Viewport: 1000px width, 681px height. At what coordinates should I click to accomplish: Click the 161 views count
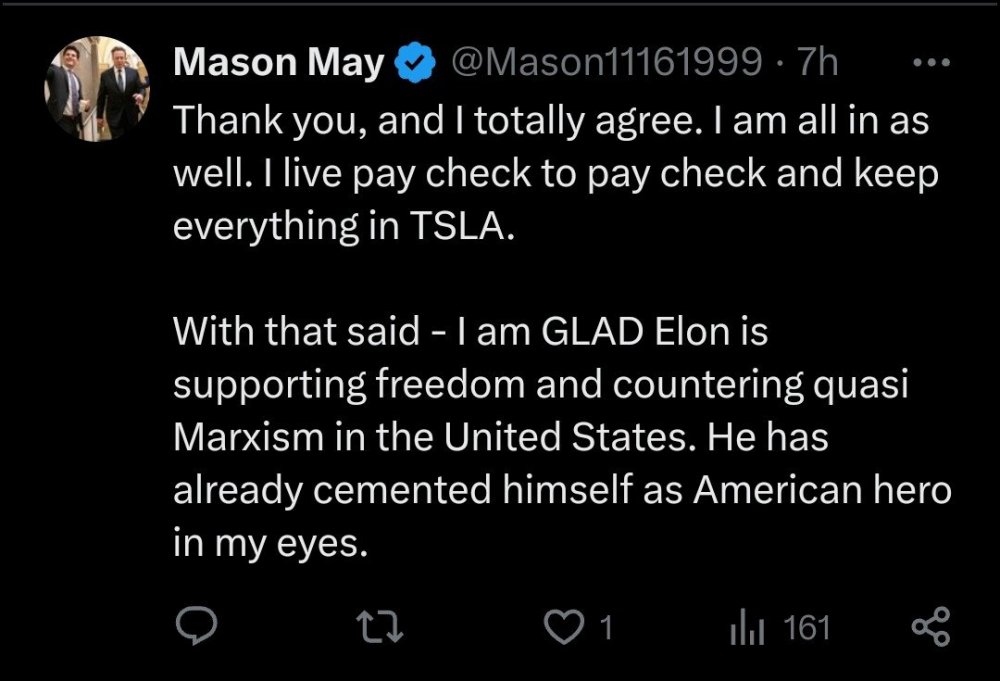point(807,628)
